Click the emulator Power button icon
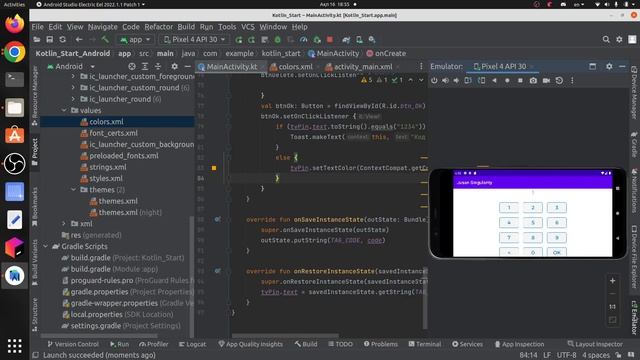 (x=434, y=80)
